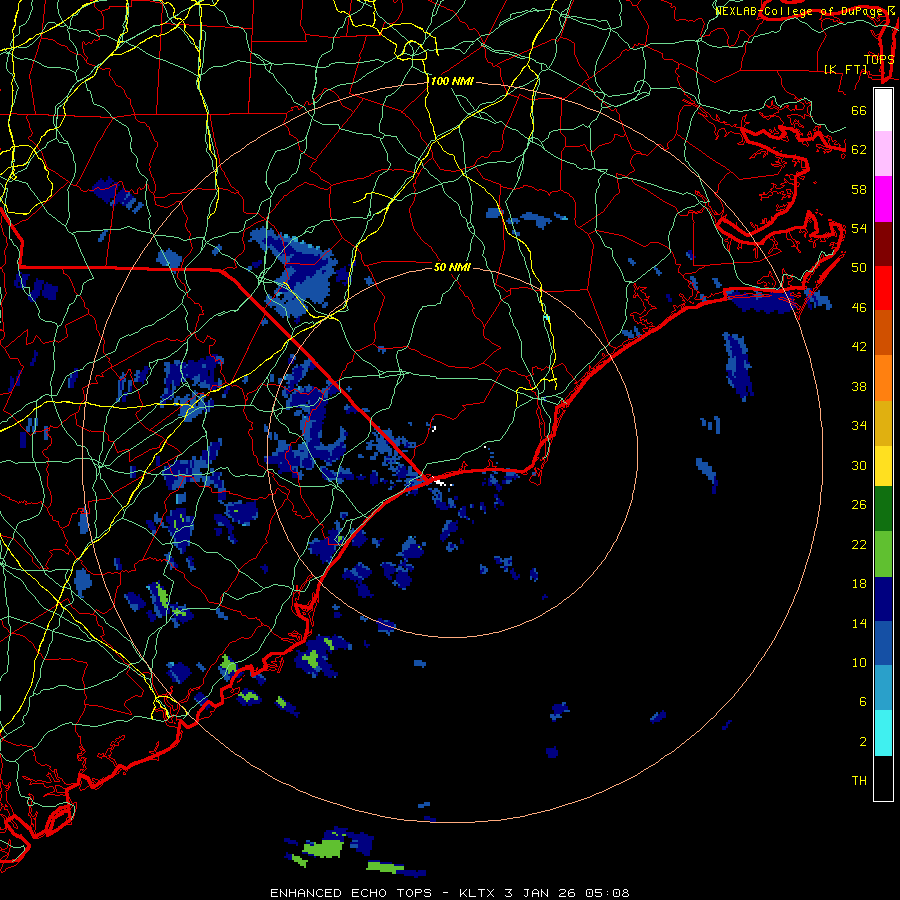Click the 58 legend value
This screenshot has height=900, width=900.
coord(859,189)
